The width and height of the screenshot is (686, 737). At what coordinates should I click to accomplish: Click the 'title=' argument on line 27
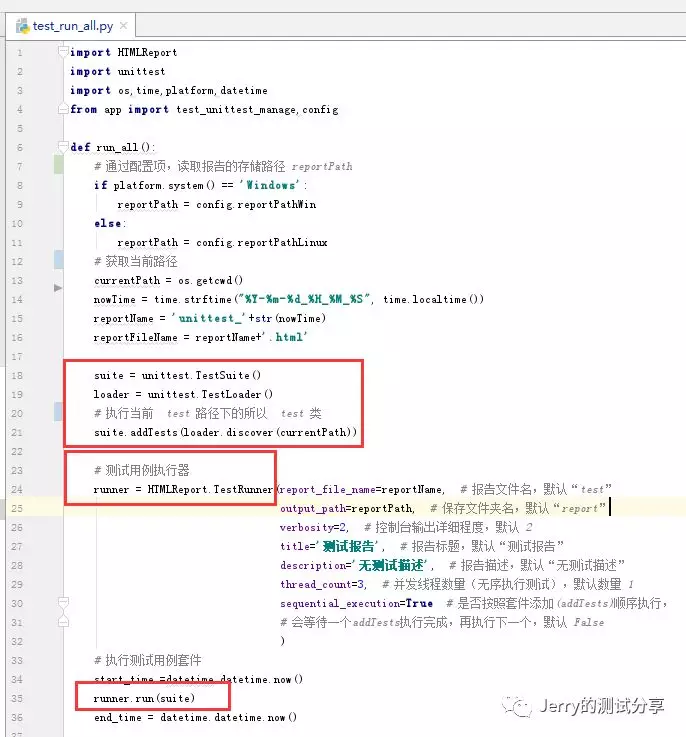point(332,546)
